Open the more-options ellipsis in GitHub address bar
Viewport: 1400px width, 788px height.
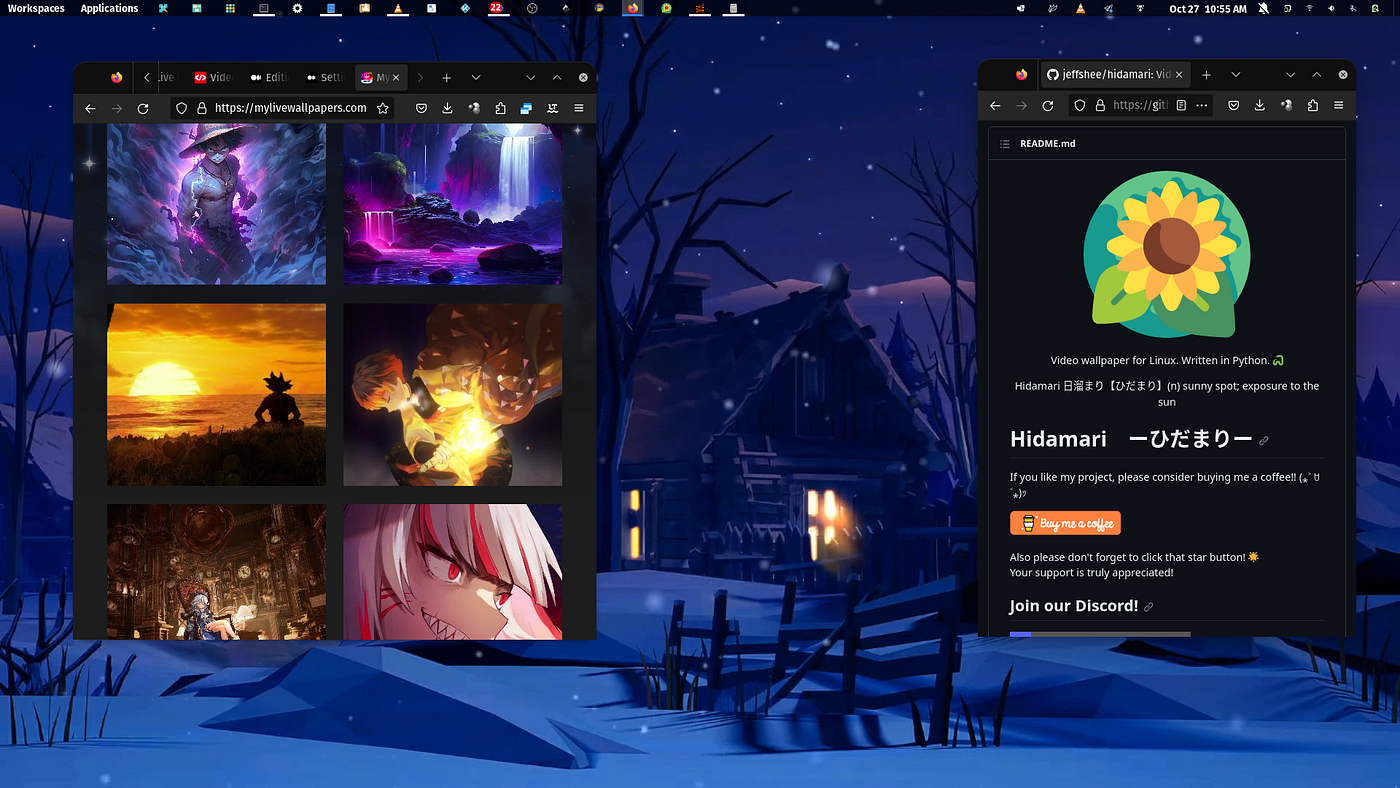(x=1201, y=105)
